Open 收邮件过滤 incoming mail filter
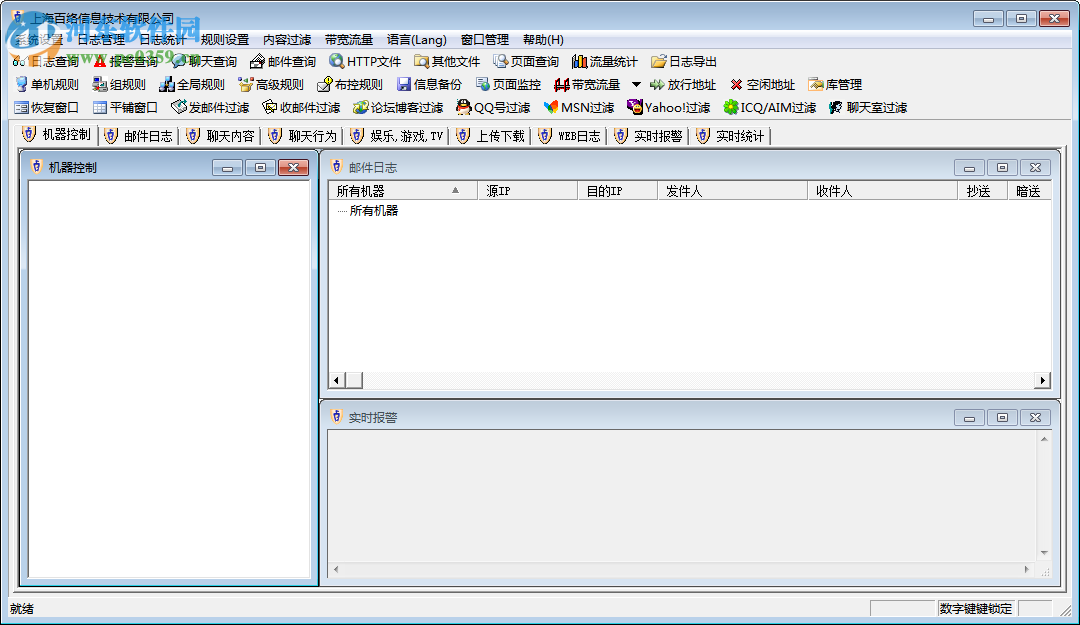Viewport: 1080px width, 625px height. click(x=301, y=107)
